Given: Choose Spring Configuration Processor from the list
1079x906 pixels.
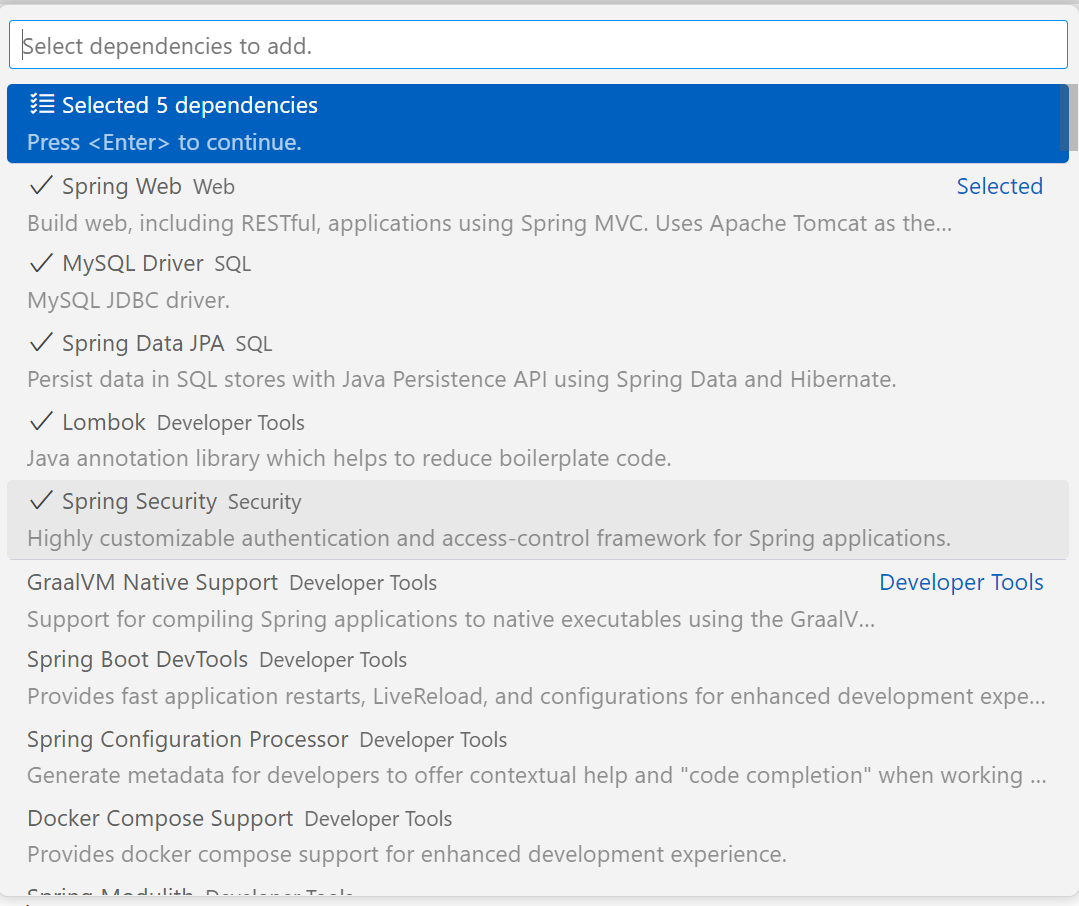Looking at the screenshot, I should (x=187, y=740).
